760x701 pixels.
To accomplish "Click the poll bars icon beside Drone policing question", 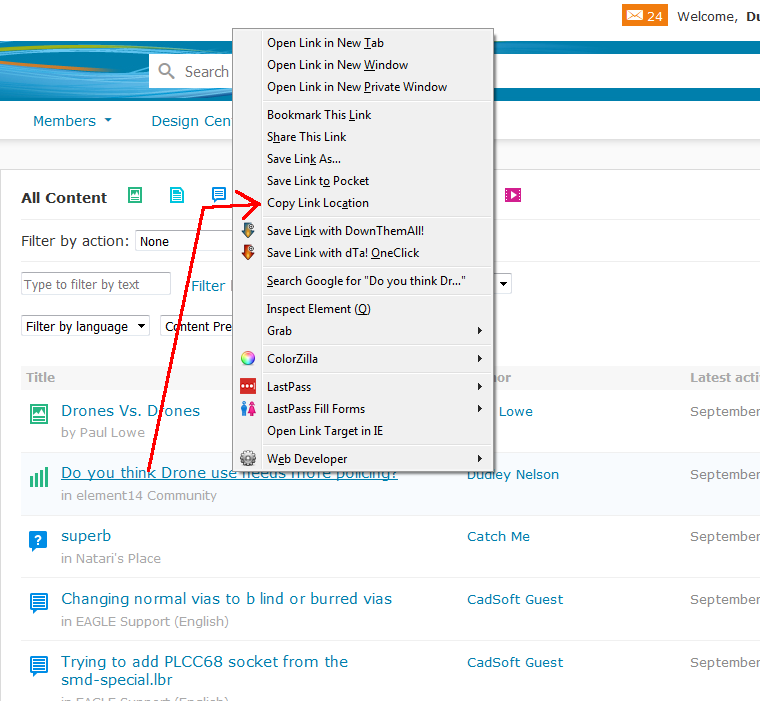I will tap(39, 477).
